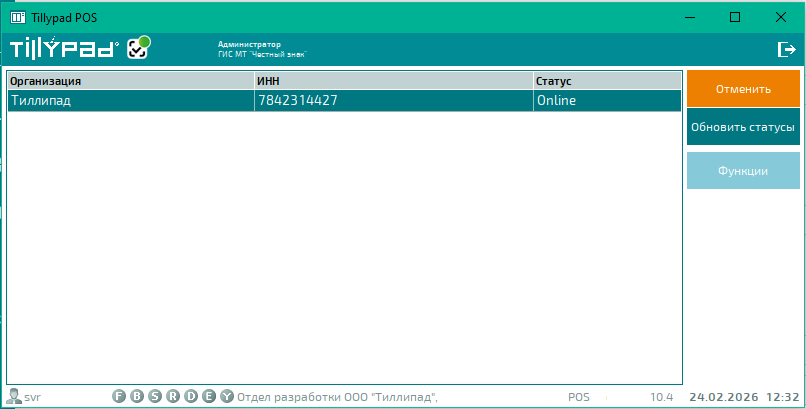Image resolution: width=806 pixels, height=409 pixels.
Task: Click the Y circle status indicator
Action: point(226,397)
